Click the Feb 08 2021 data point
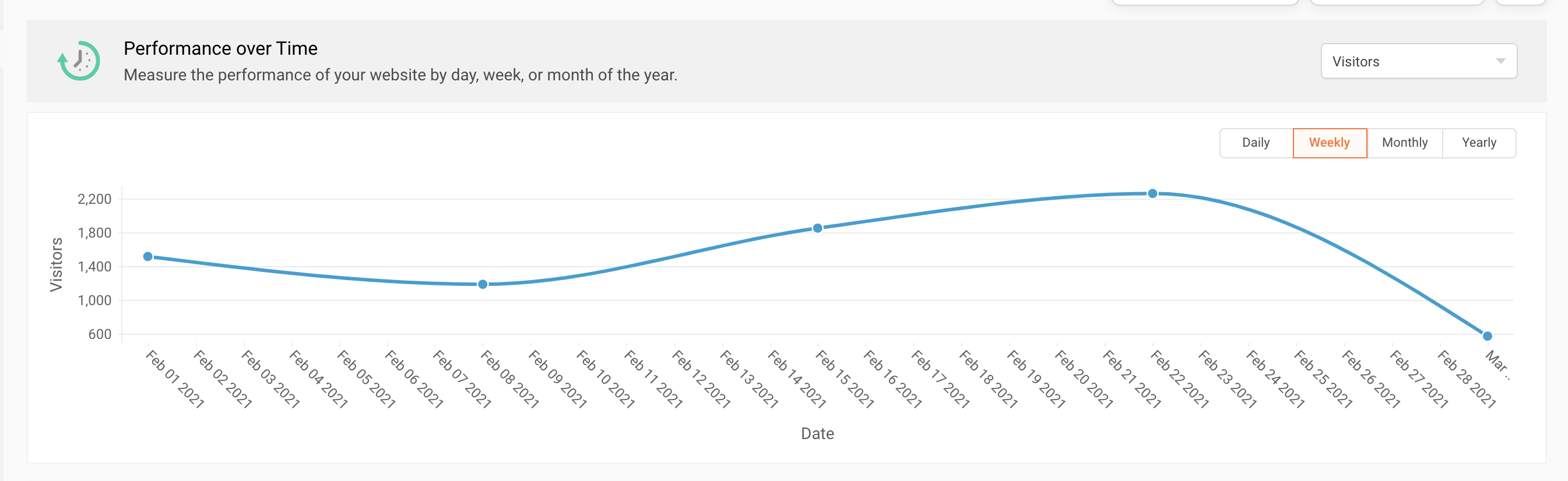Image resolution: width=1568 pixels, height=481 pixels. point(483,284)
